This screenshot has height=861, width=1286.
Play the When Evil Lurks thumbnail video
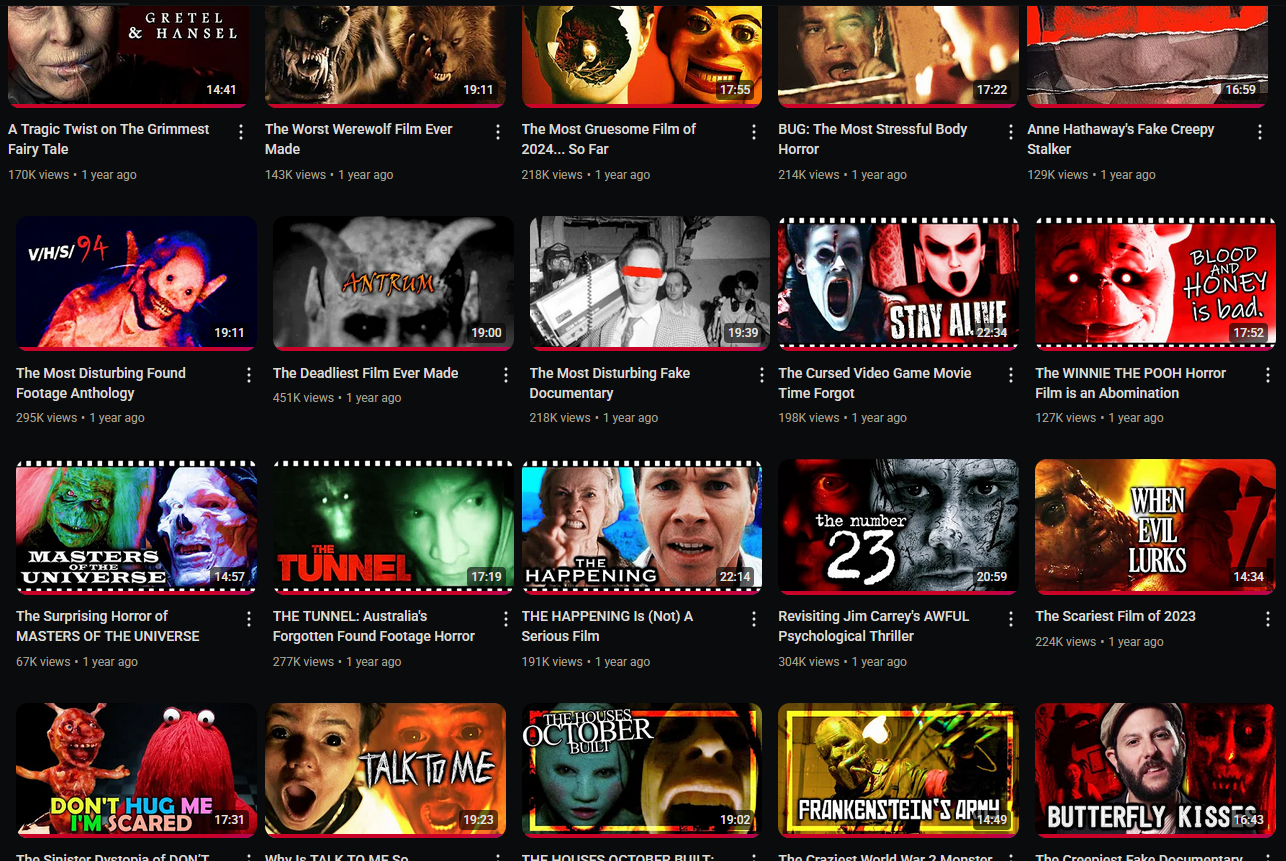coord(1156,526)
